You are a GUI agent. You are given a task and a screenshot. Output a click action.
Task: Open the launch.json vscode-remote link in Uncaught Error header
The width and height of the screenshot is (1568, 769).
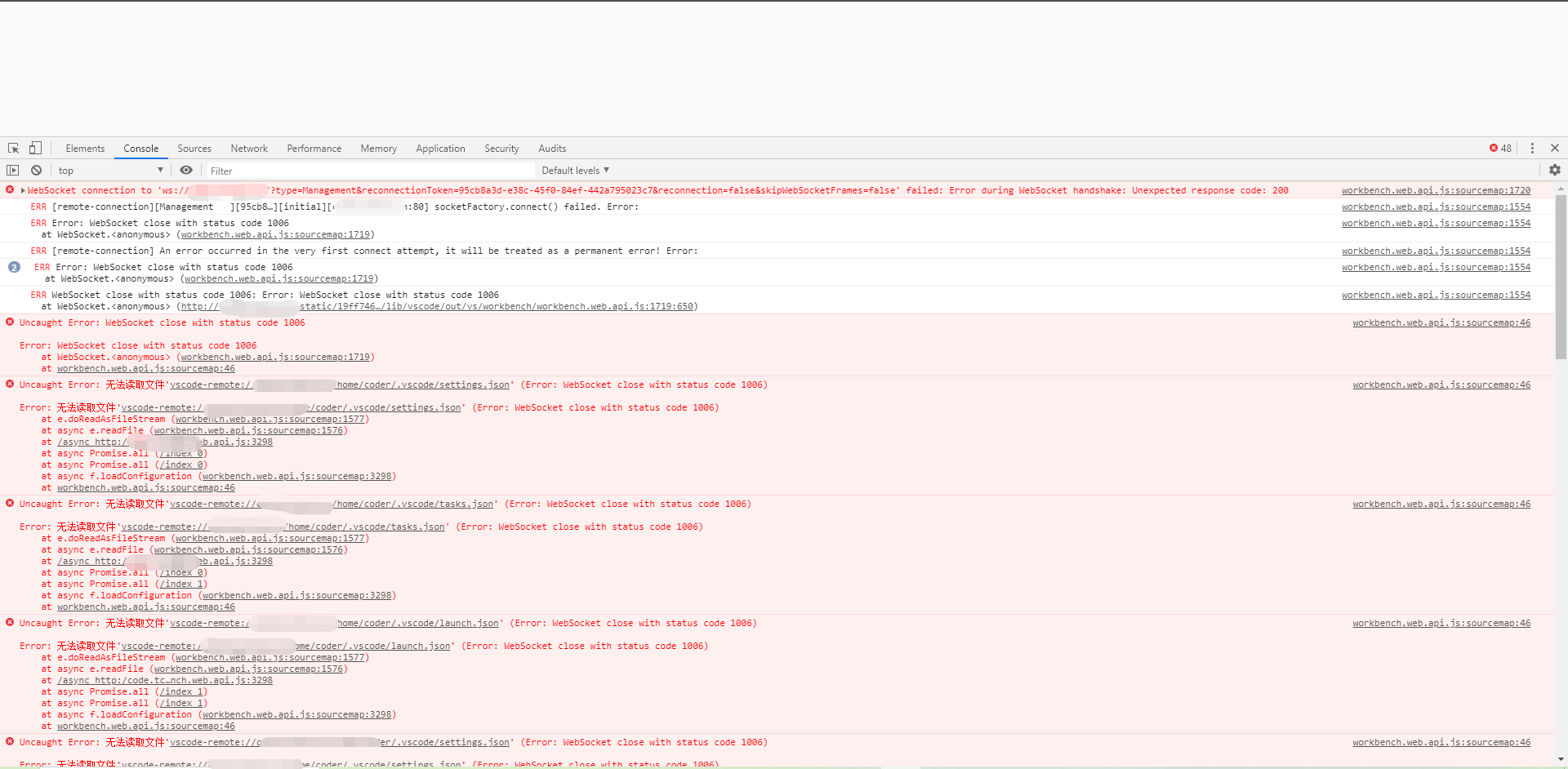coord(335,623)
